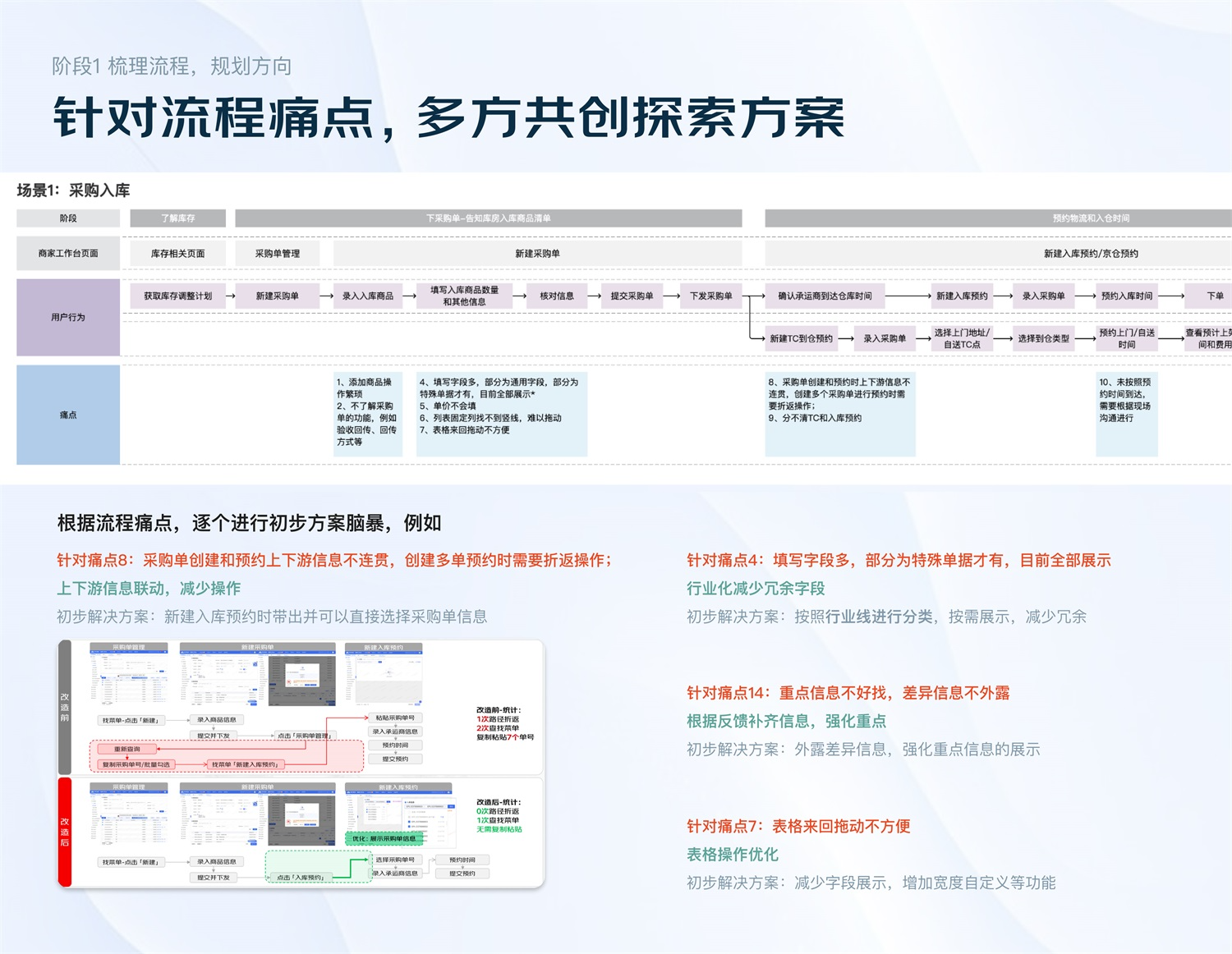Click 录入采购单 step following 新建TC到仓预约
Screen dimensions: 1232x954
pyautogui.click(x=885, y=338)
